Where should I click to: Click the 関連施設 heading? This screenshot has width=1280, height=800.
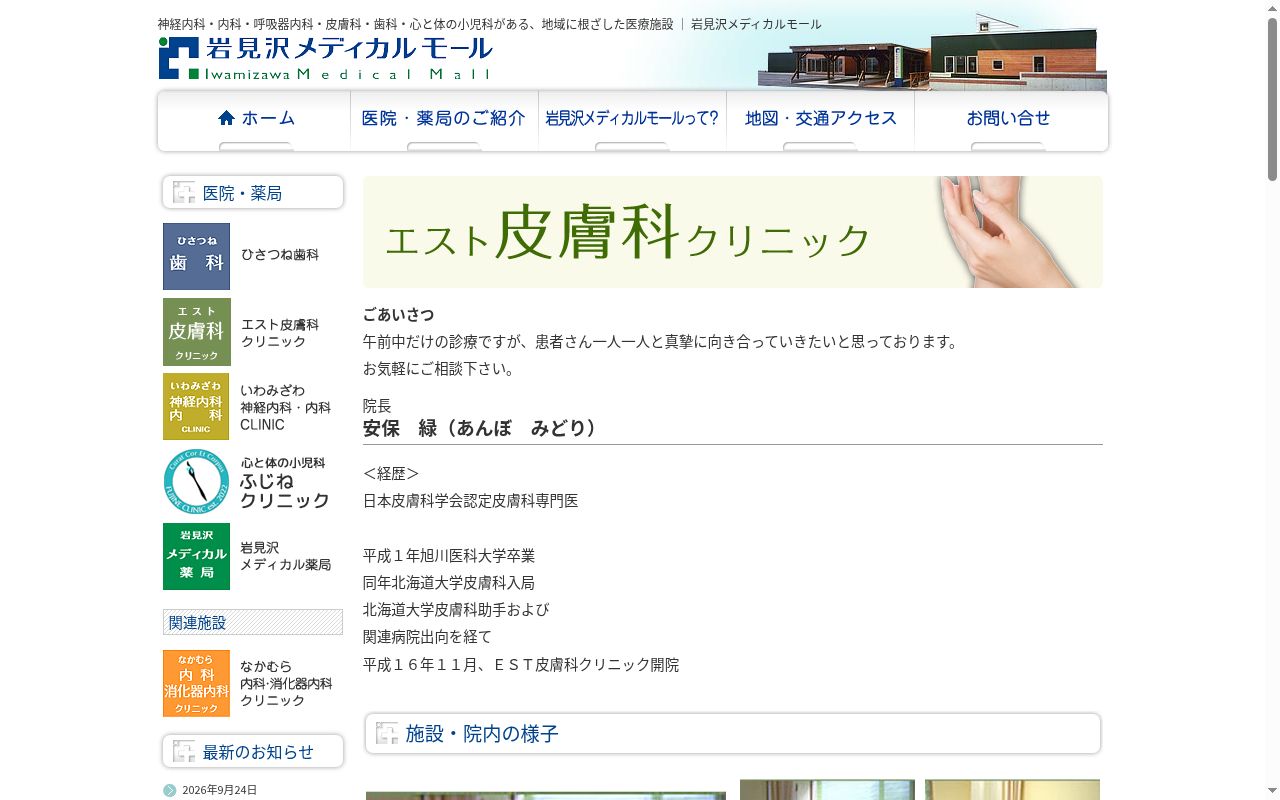(253, 622)
